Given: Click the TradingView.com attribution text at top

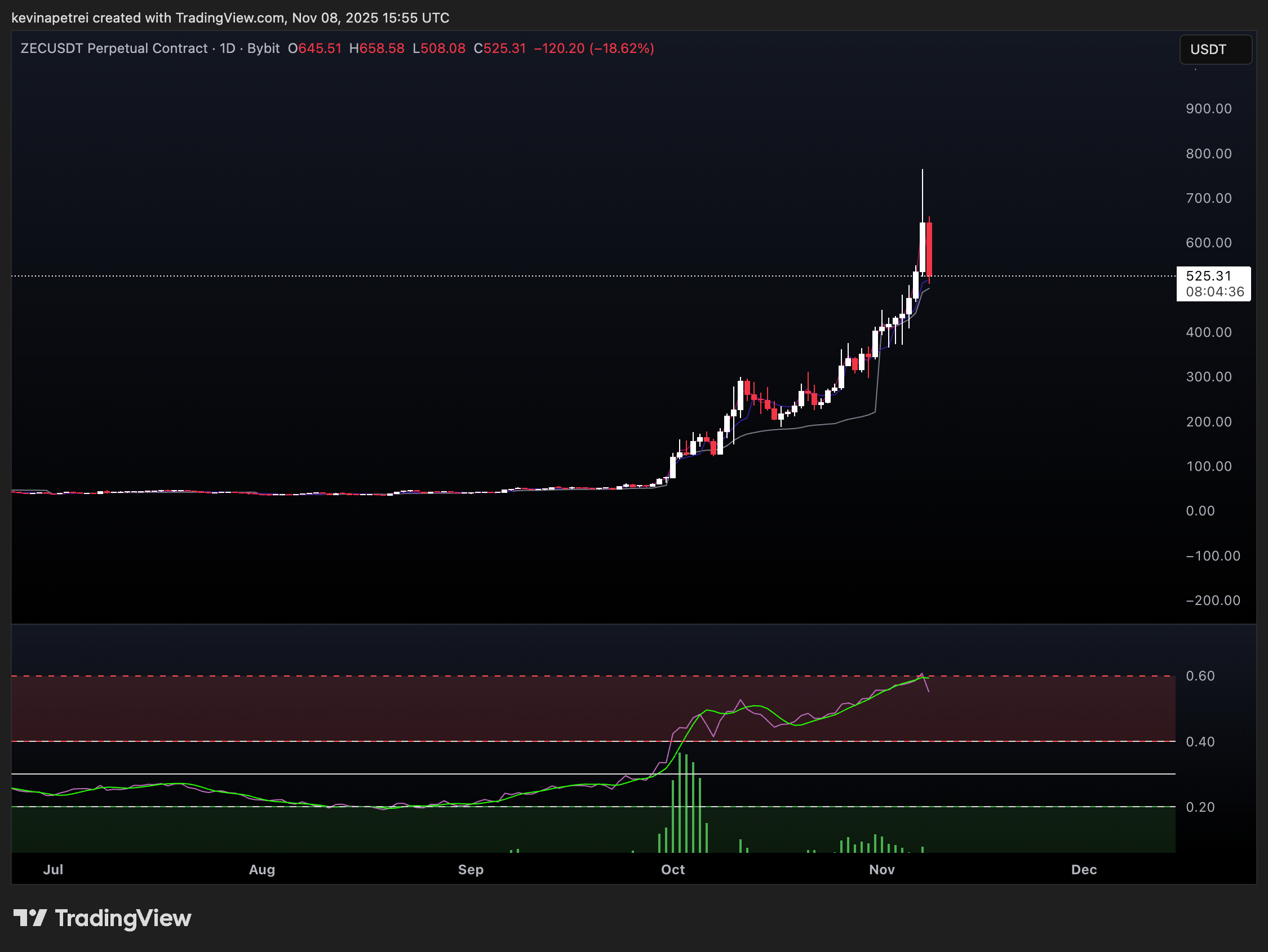Looking at the screenshot, I should tap(229, 18).
